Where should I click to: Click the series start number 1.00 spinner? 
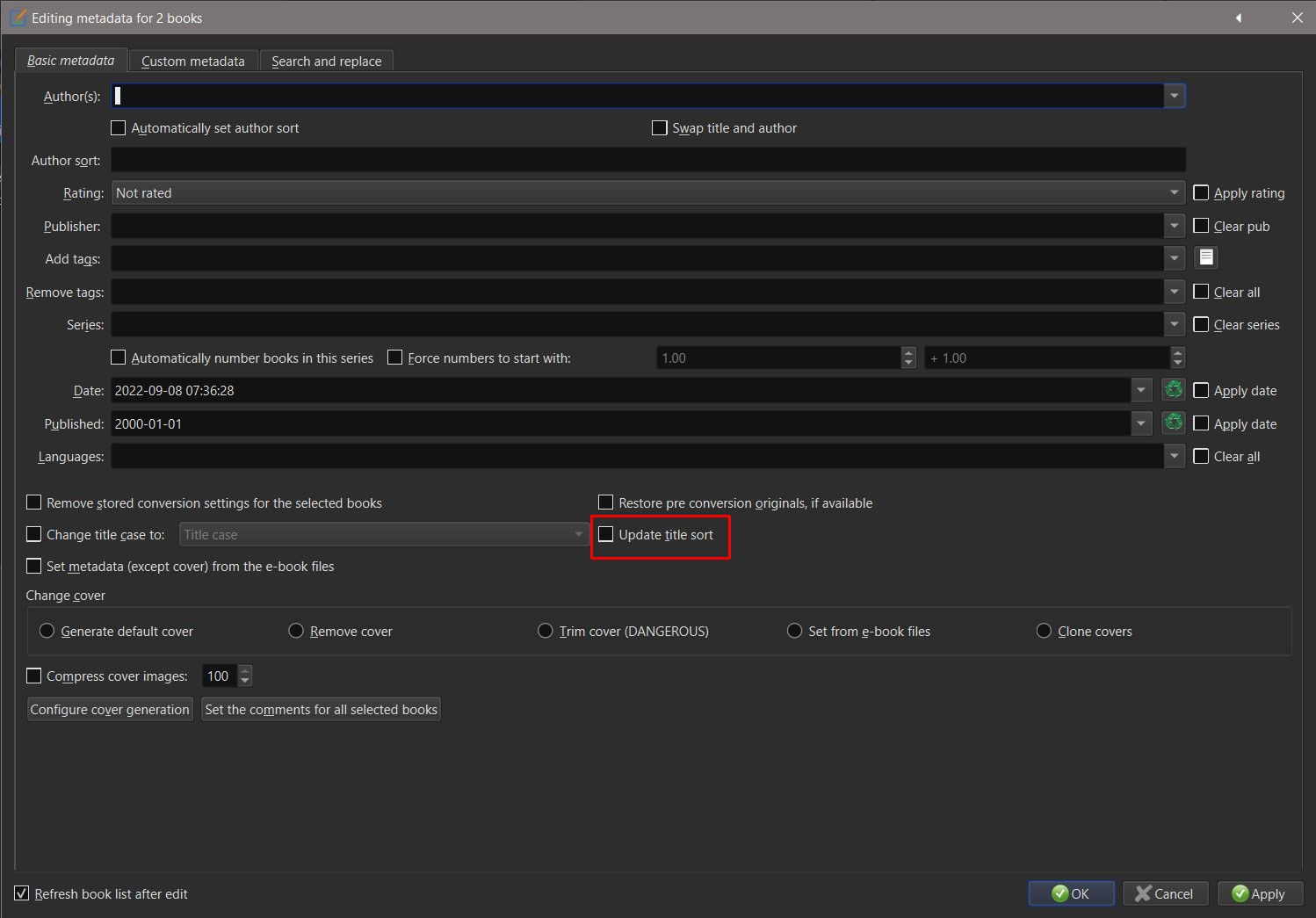[786, 358]
